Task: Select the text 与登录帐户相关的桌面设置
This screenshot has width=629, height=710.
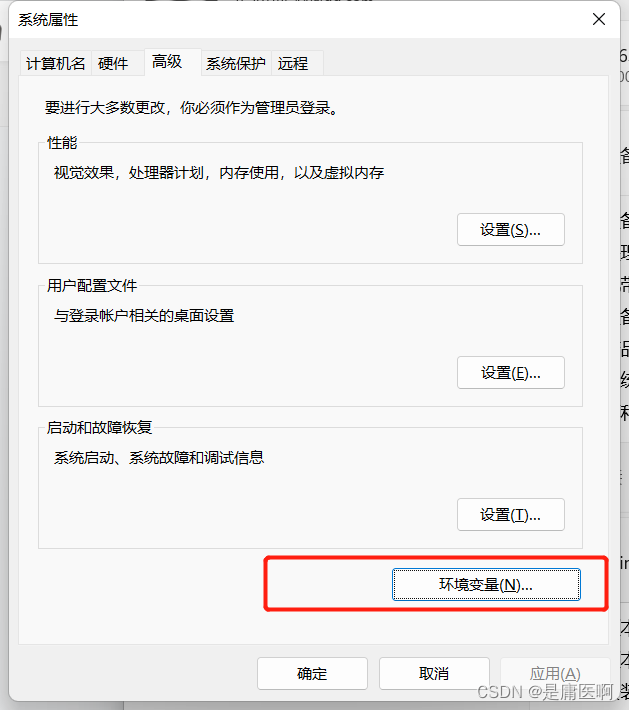Action: click(x=144, y=315)
